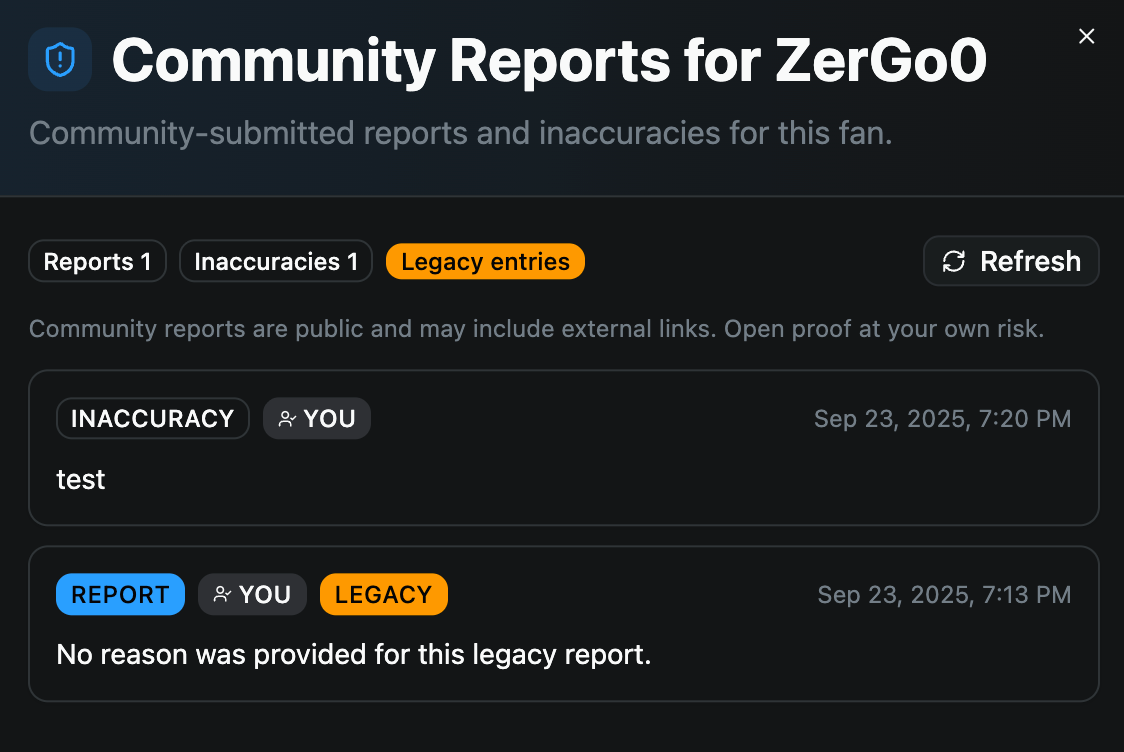1124x752 pixels.
Task: Click the orange LEGACY badge
Action: tap(383, 595)
